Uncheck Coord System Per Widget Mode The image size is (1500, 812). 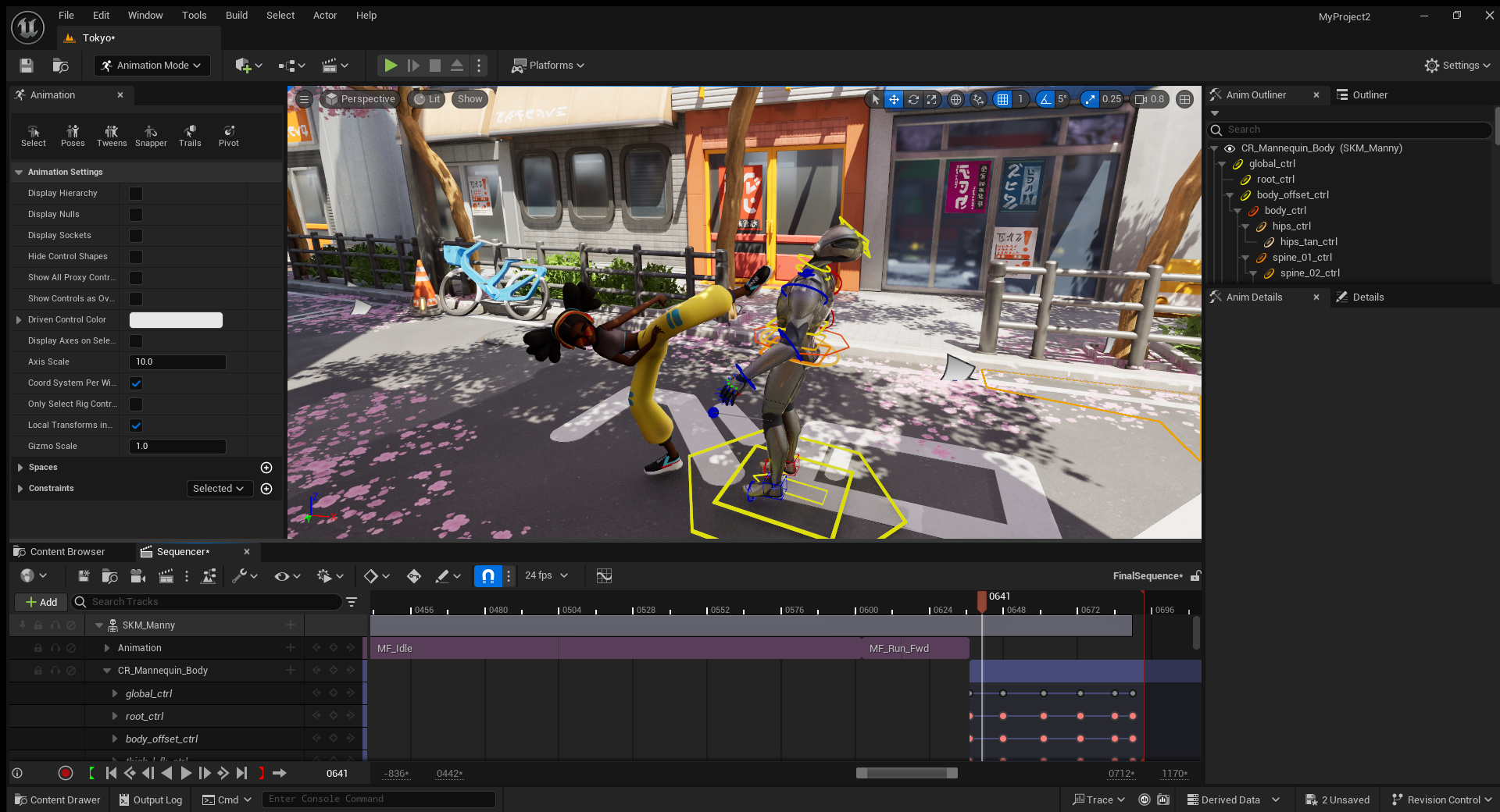[136, 383]
